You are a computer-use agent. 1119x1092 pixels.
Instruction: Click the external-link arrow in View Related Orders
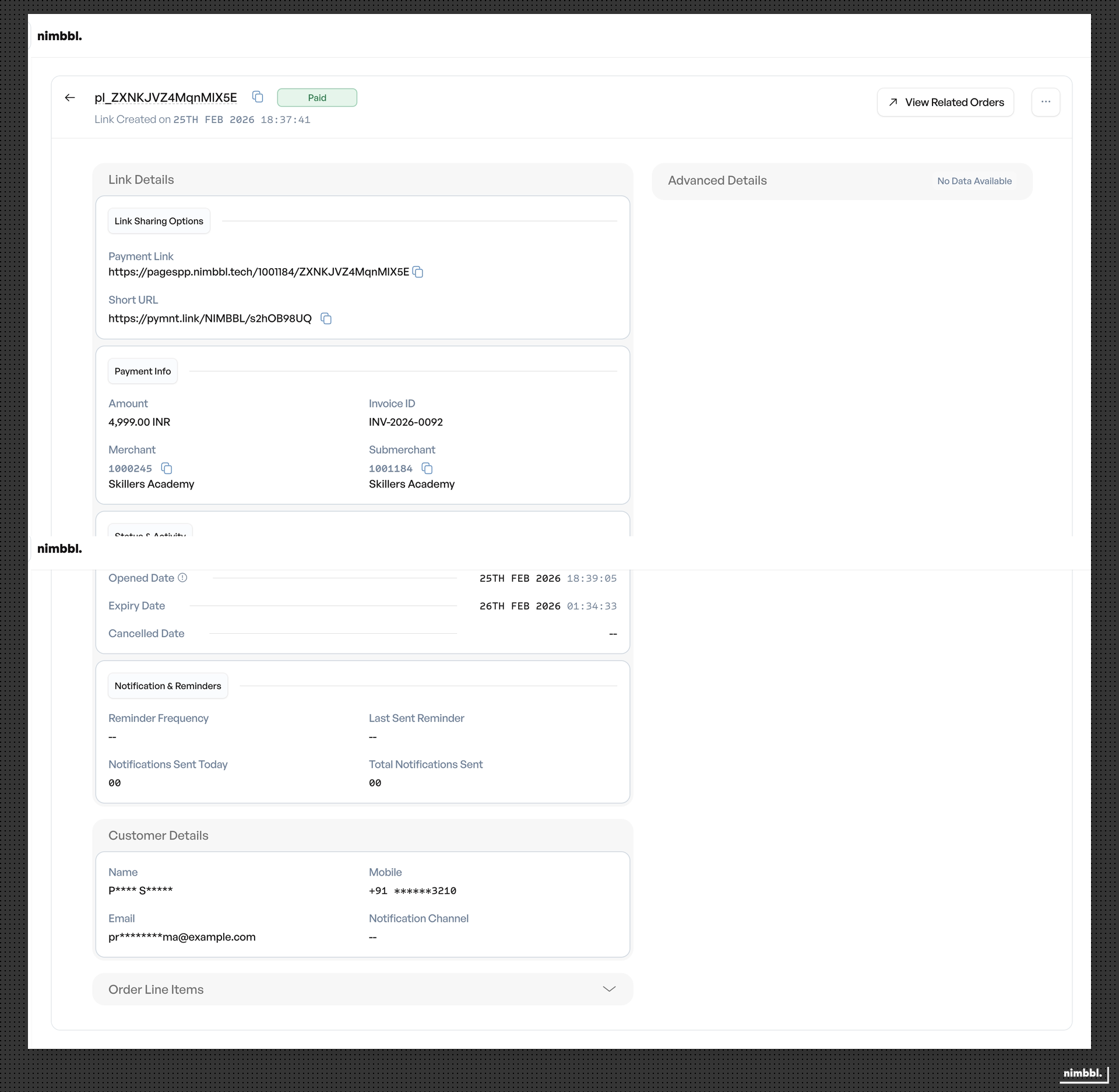point(893,102)
